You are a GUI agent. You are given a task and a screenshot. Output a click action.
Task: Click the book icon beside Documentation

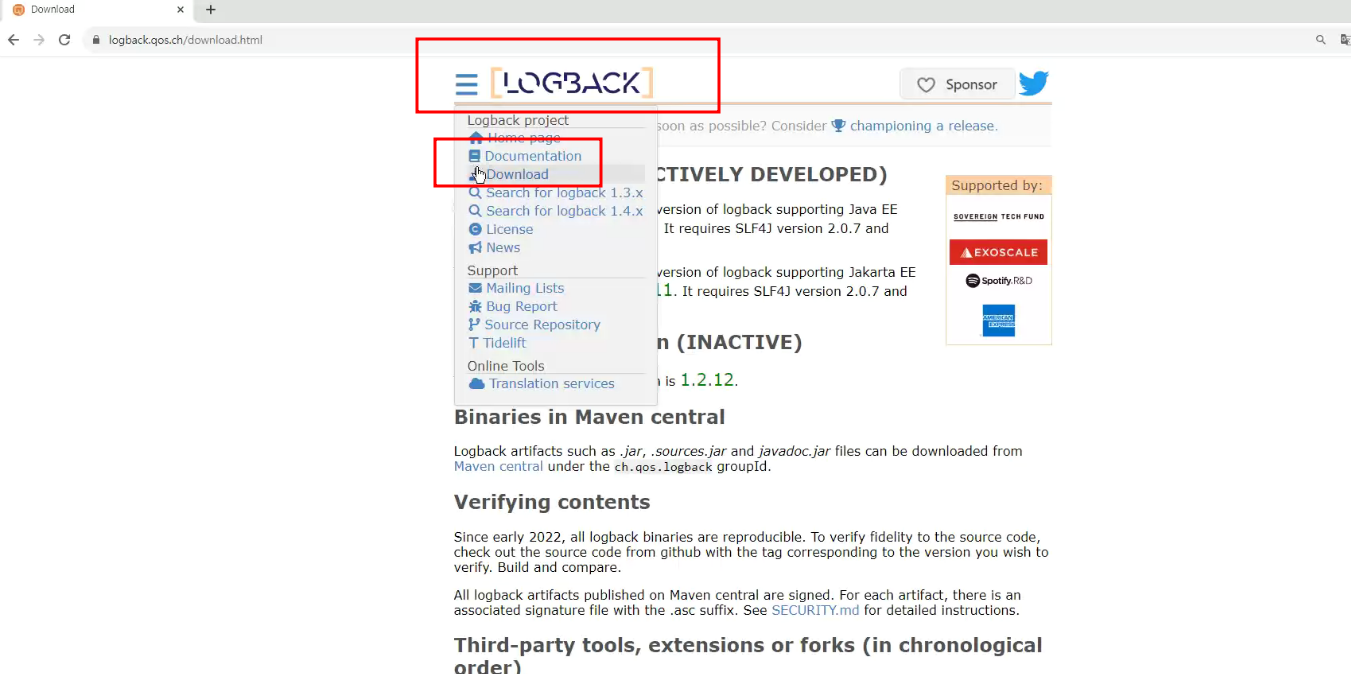[x=475, y=156]
